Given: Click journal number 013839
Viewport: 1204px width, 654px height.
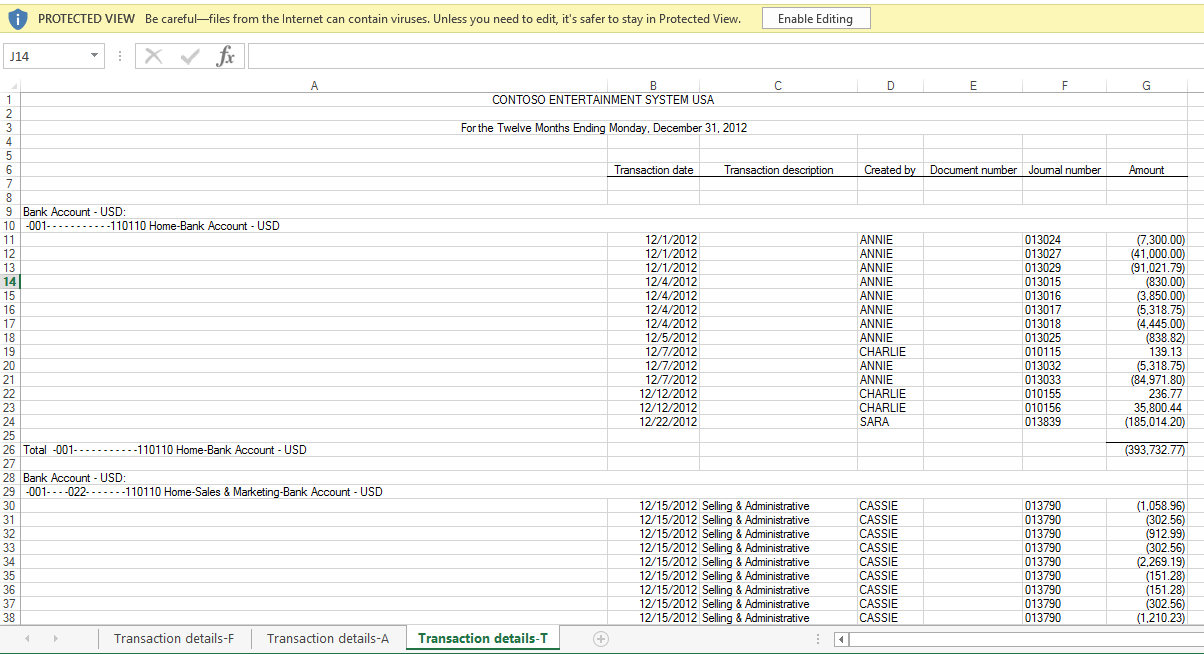Looking at the screenshot, I should pyautogui.click(x=1043, y=422).
